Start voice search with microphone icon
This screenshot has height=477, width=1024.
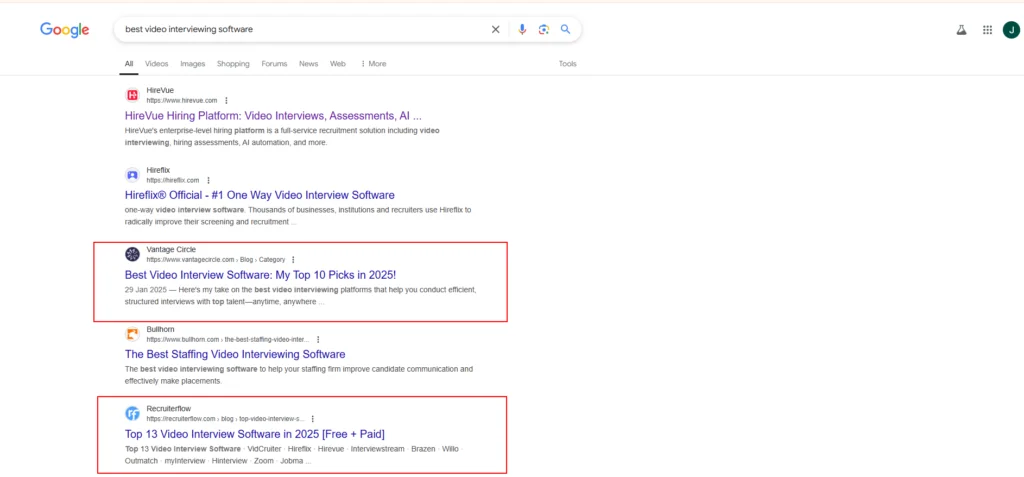[522, 30]
